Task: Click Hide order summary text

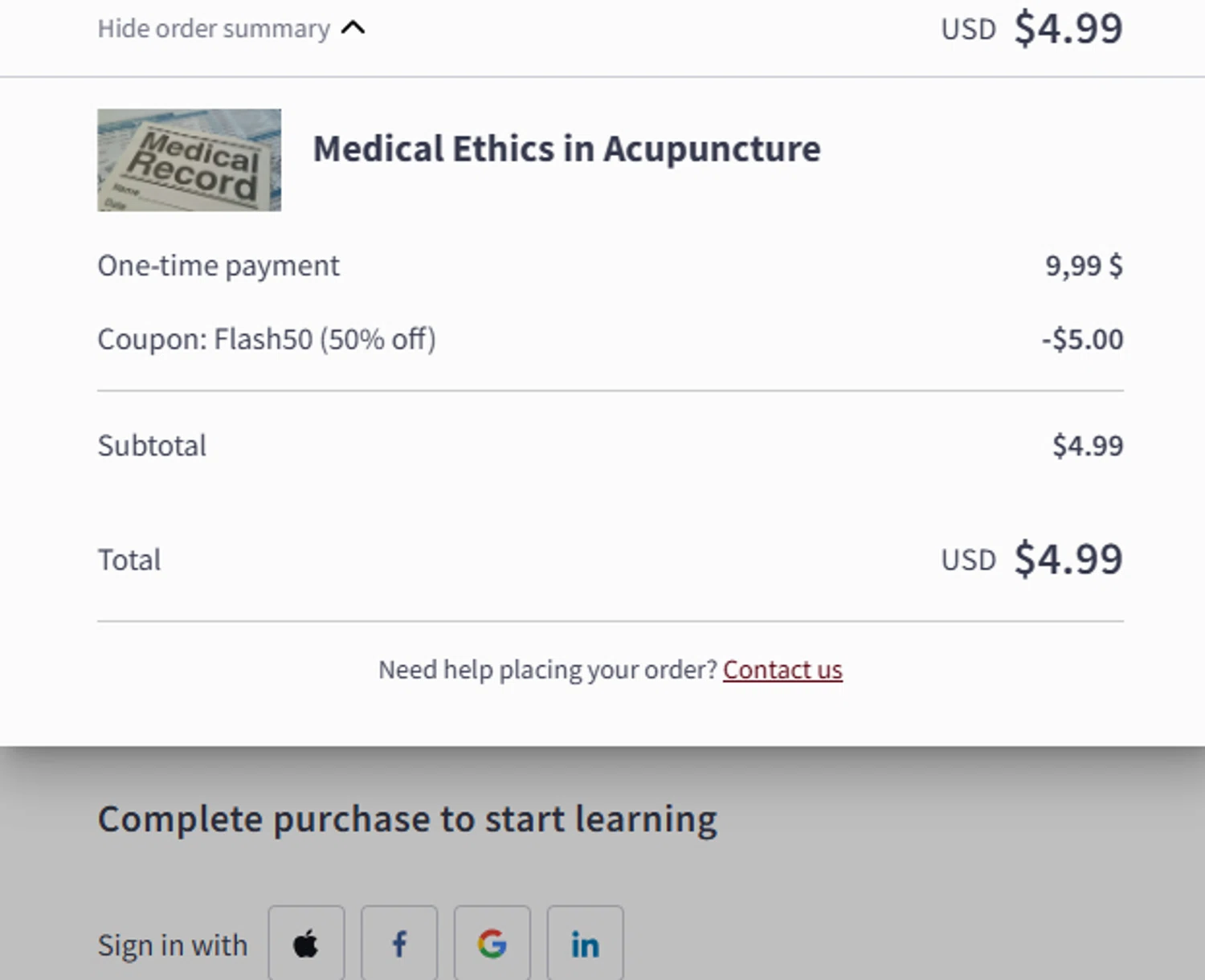Action: click(214, 29)
